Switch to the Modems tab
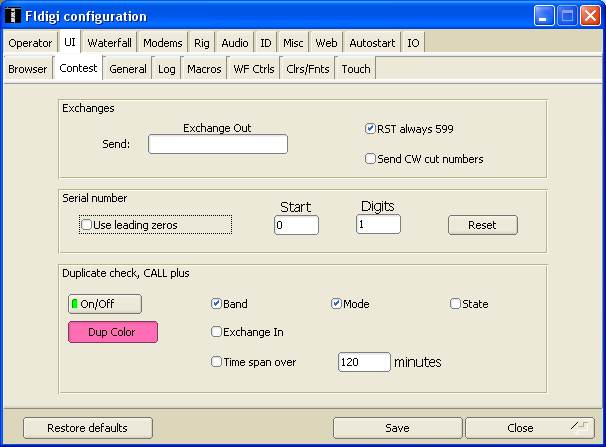This screenshot has width=606, height=447. pos(162,43)
